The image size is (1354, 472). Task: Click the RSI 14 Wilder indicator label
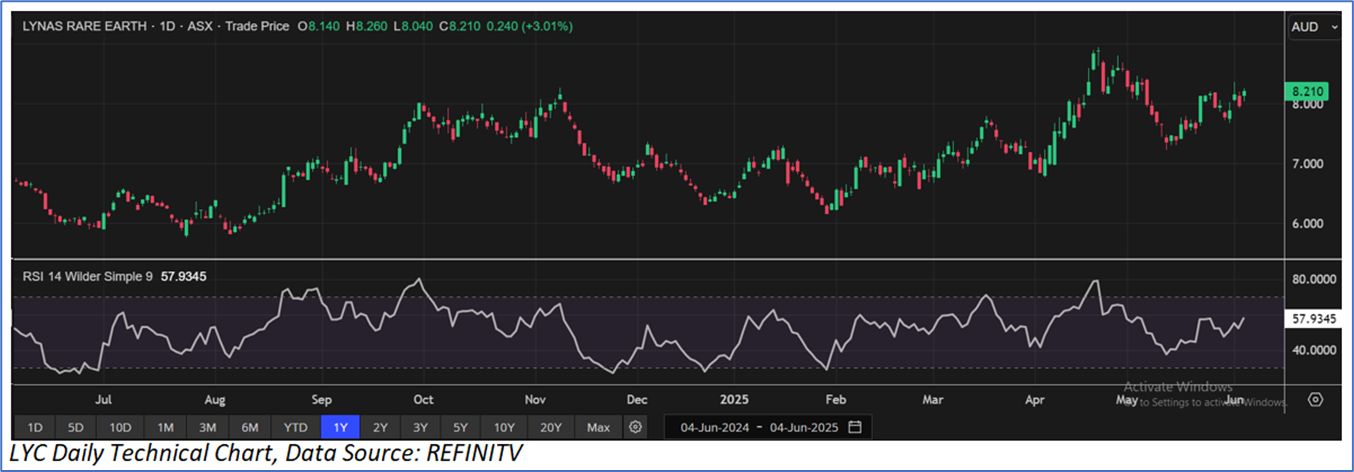(88, 276)
